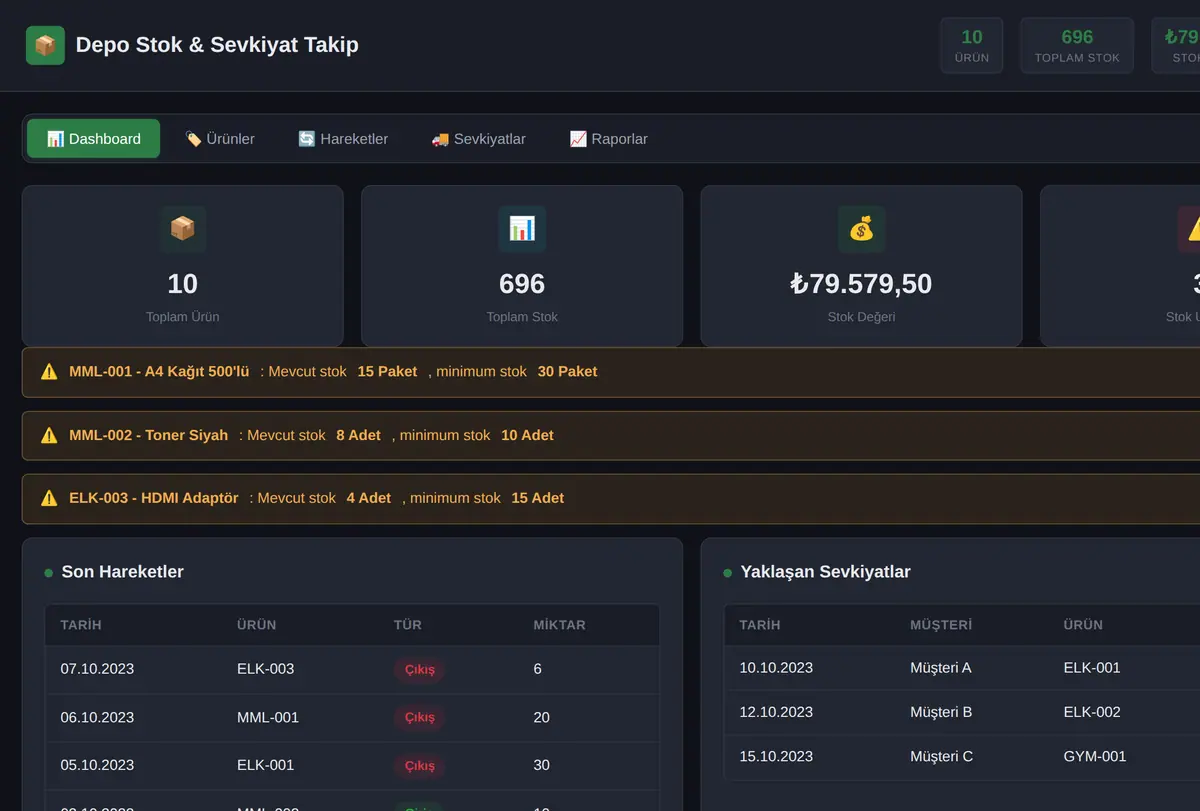The image size is (1200, 811).
Task: Click the Depo Stok & Sevkiyat Takip title
Action: pos(217,45)
